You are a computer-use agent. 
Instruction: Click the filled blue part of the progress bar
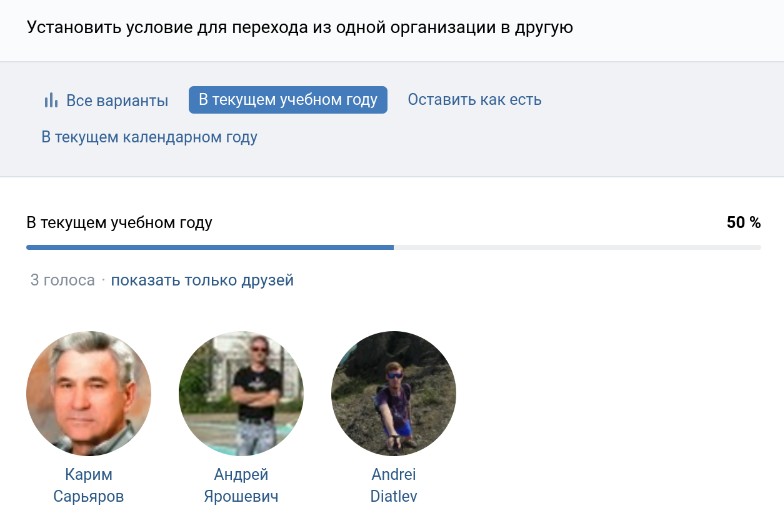(x=210, y=247)
